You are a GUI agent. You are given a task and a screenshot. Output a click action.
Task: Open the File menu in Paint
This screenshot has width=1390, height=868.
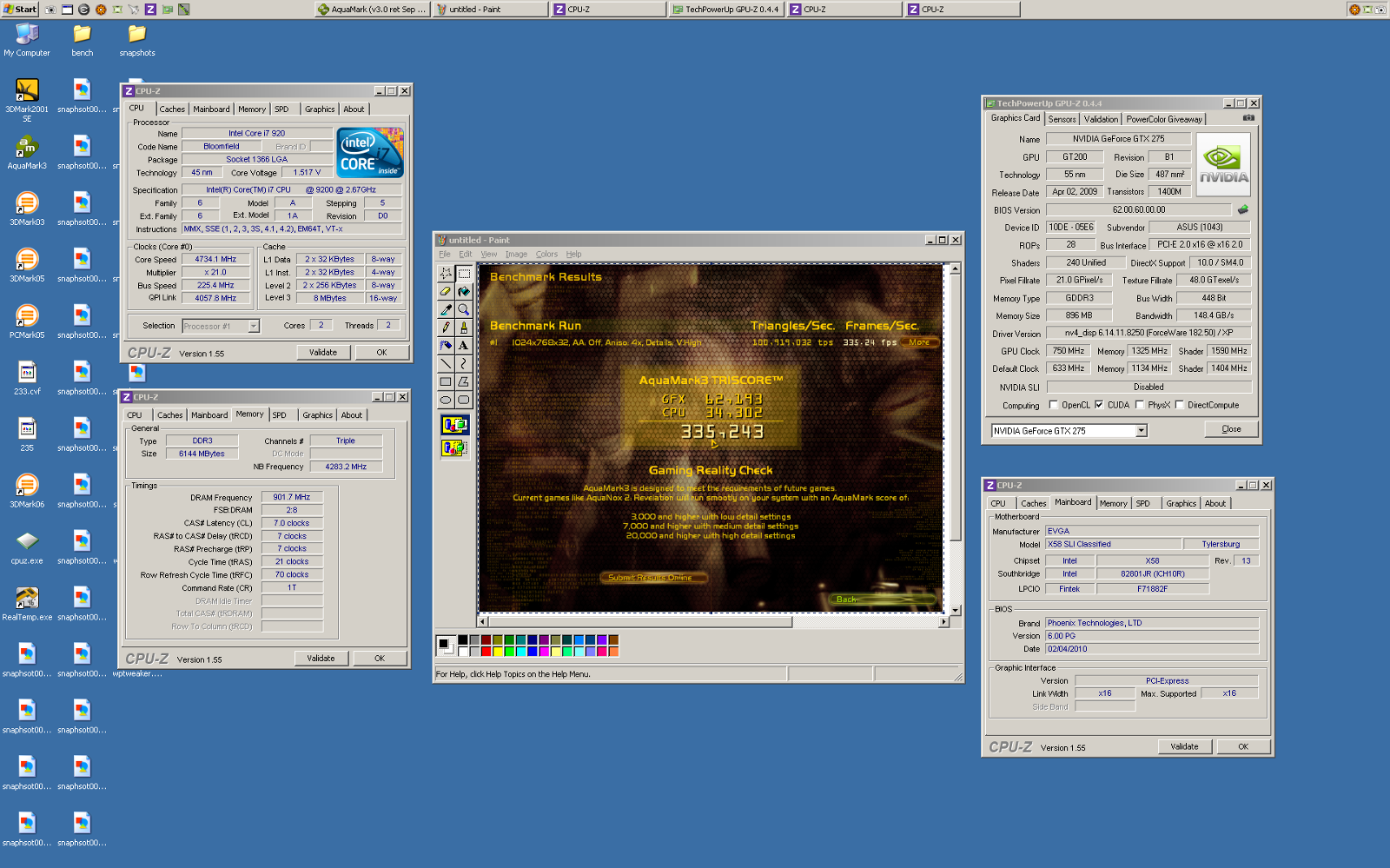coord(445,255)
